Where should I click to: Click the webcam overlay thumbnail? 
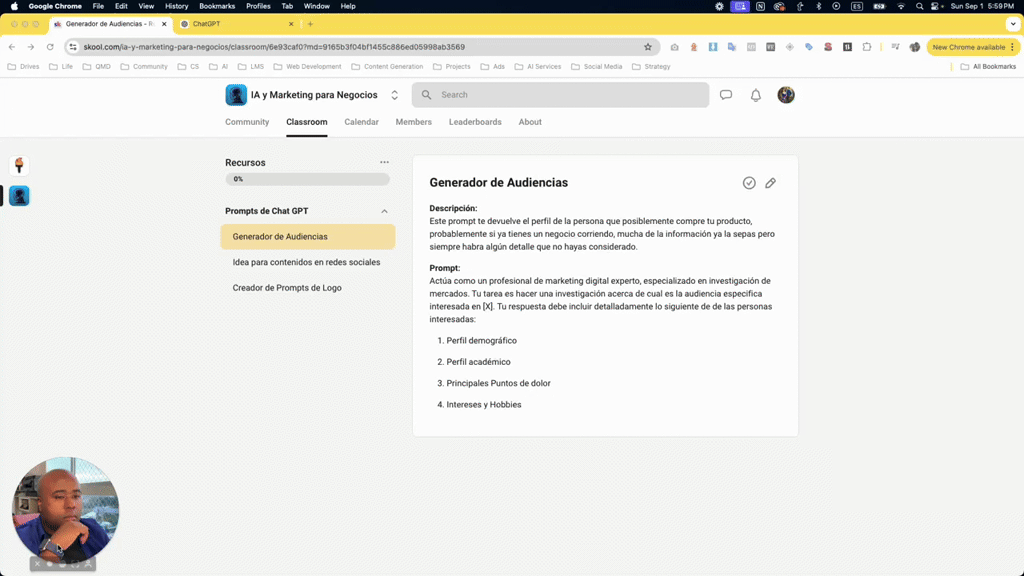(65, 509)
